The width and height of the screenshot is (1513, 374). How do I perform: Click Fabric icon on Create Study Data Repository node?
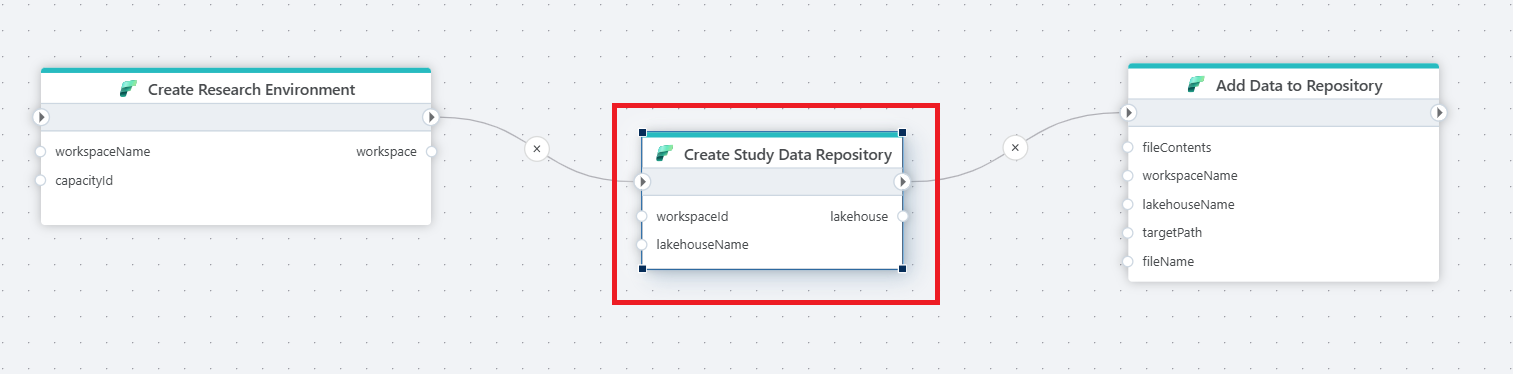pos(664,154)
